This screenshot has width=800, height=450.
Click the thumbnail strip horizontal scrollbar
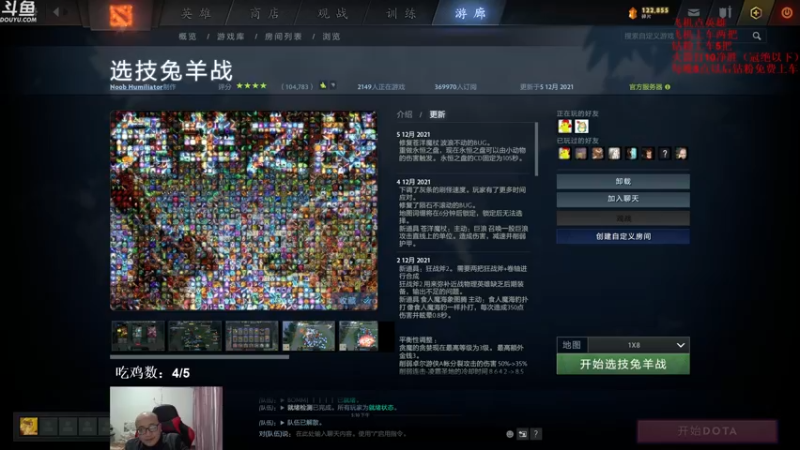pyautogui.click(x=199, y=357)
